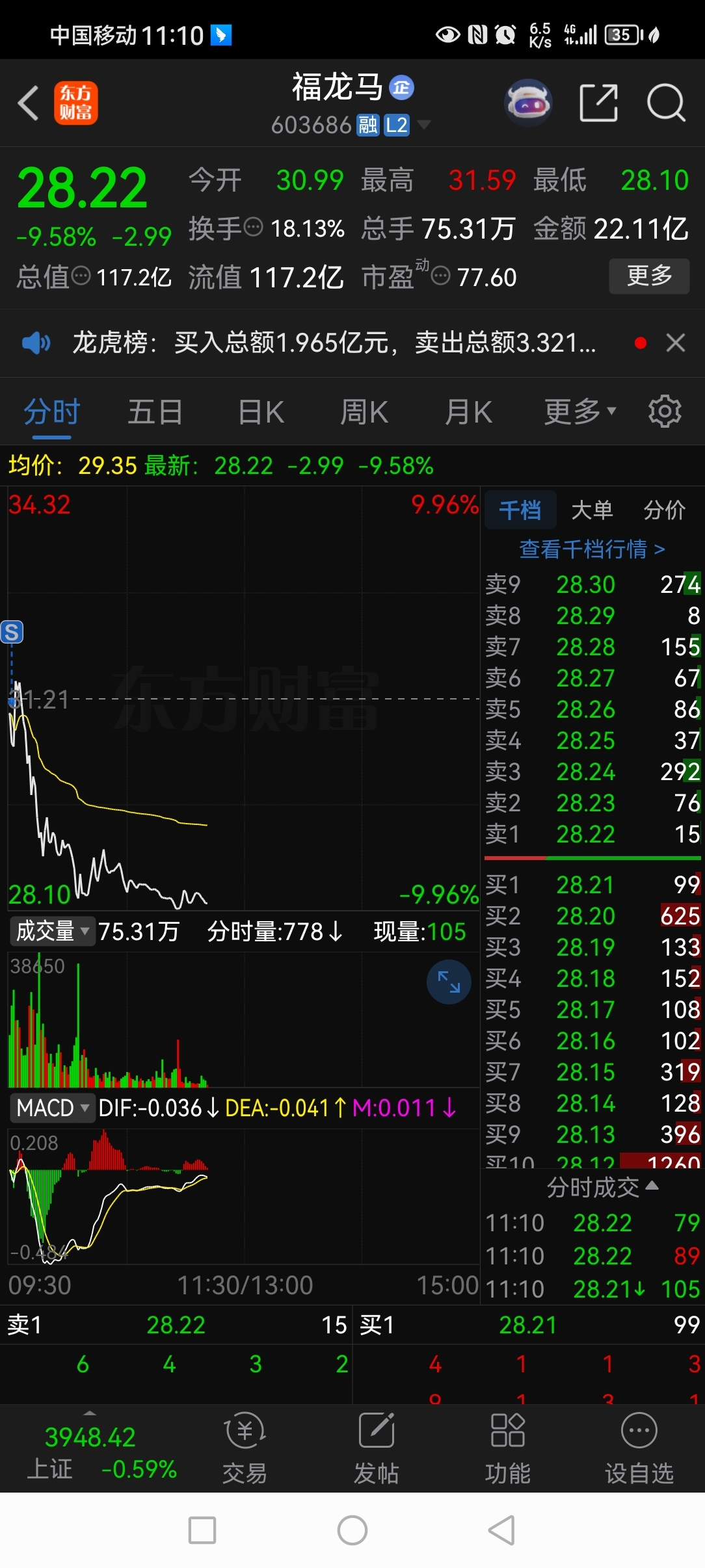Tap the speaker announcement icon
This screenshot has height=1568, width=705.
36,343
